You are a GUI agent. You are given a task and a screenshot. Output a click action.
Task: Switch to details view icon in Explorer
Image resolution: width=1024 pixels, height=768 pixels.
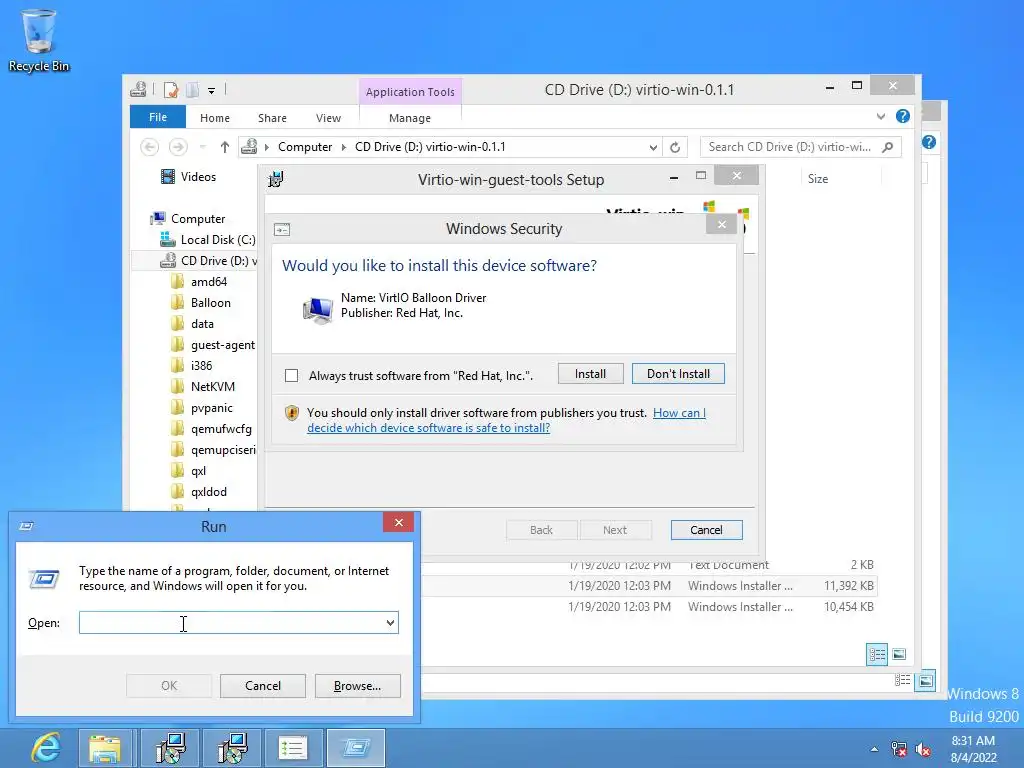coord(877,654)
